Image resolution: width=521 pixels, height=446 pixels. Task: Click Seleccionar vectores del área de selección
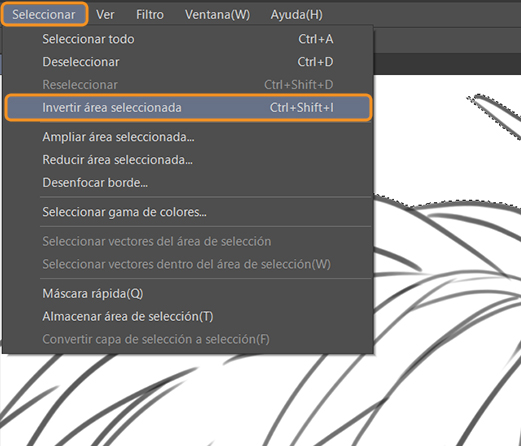click(x=188, y=241)
